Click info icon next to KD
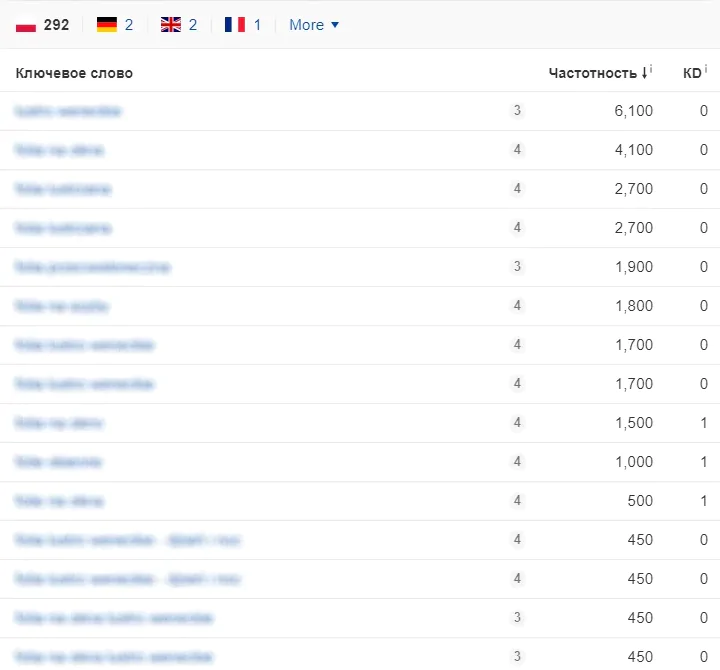Image resolution: width=720 pixels, height=670 pixels. 706,70
